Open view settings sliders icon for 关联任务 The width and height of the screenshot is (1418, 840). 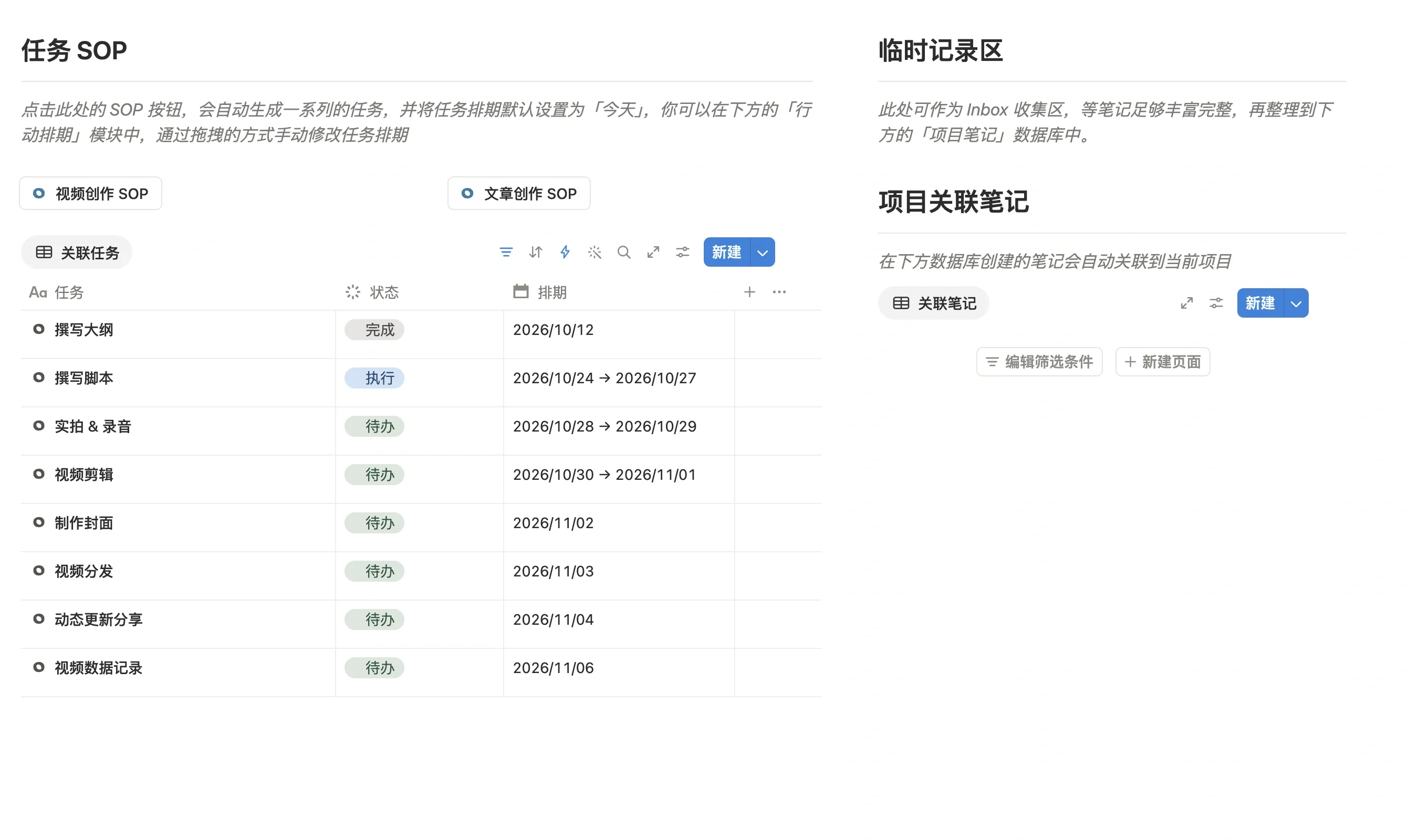[683, 252]
